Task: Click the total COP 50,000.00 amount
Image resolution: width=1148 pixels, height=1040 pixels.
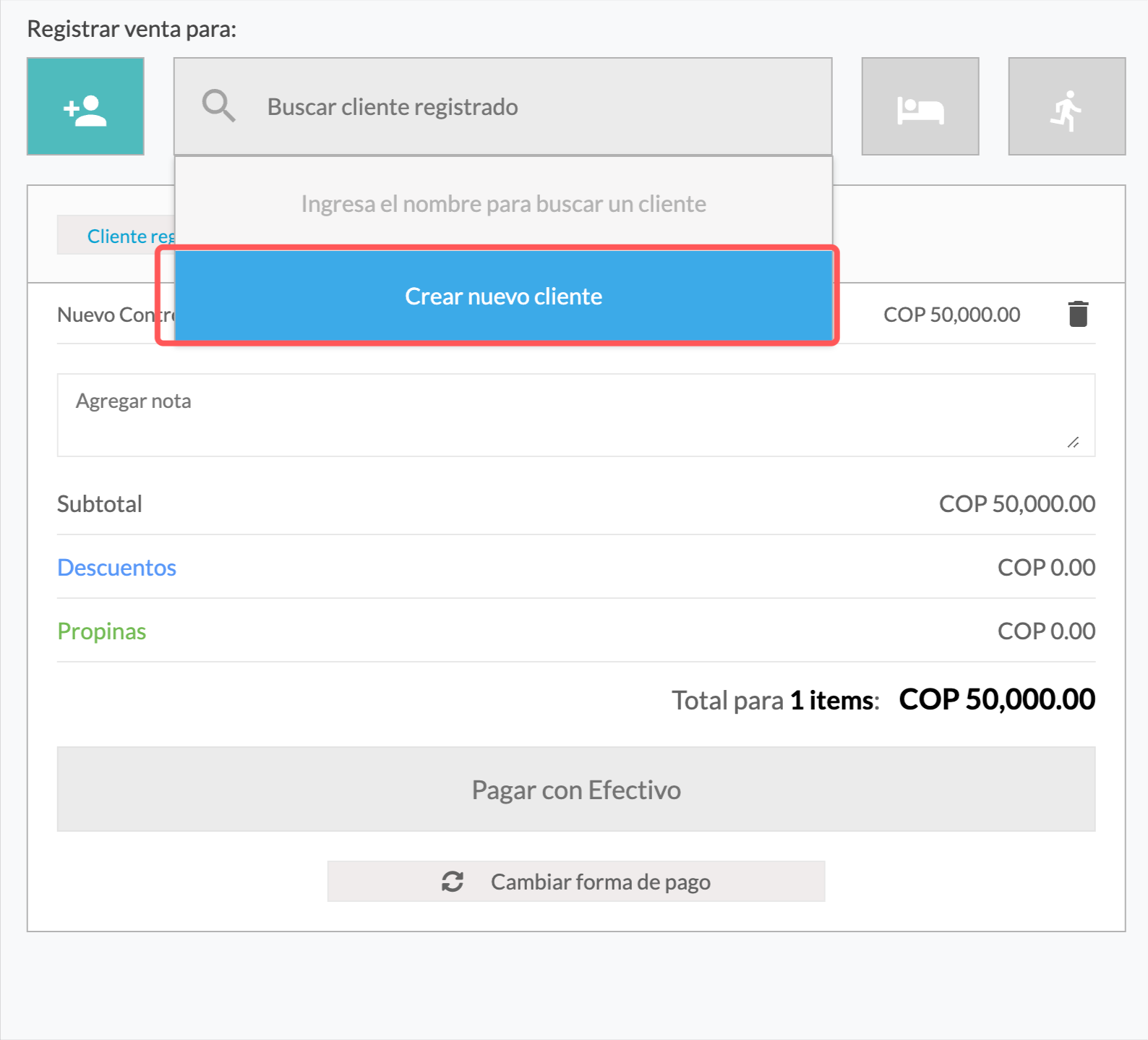Action: pos(998,699)
